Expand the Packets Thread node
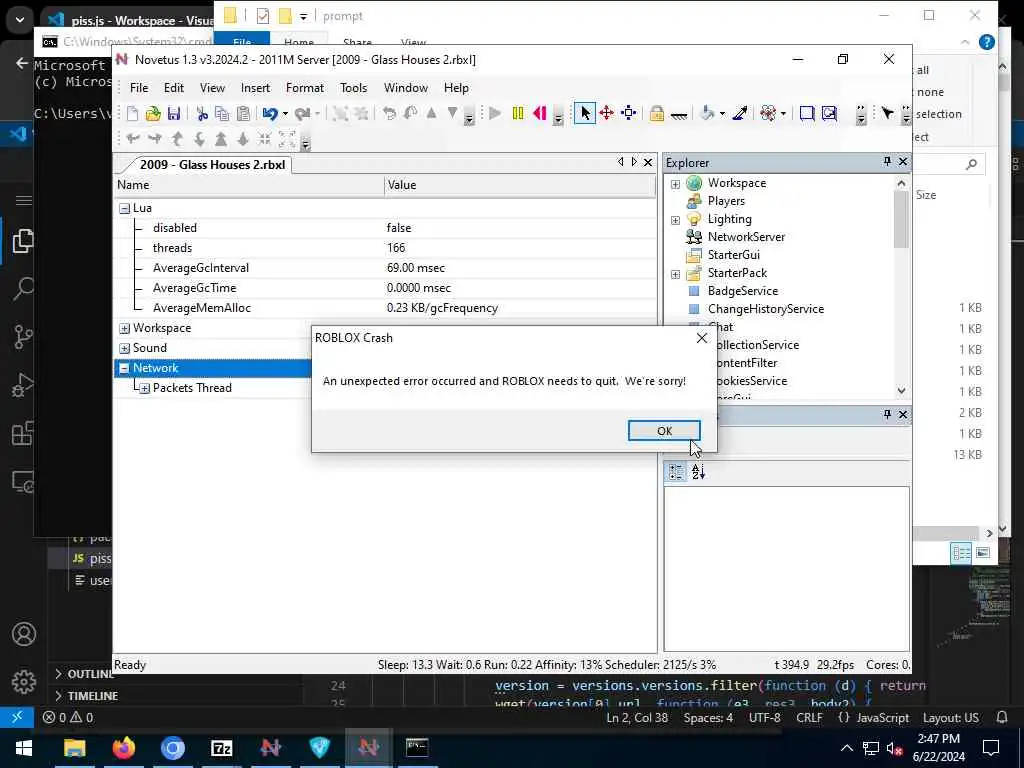 click(x=144, y=389)
